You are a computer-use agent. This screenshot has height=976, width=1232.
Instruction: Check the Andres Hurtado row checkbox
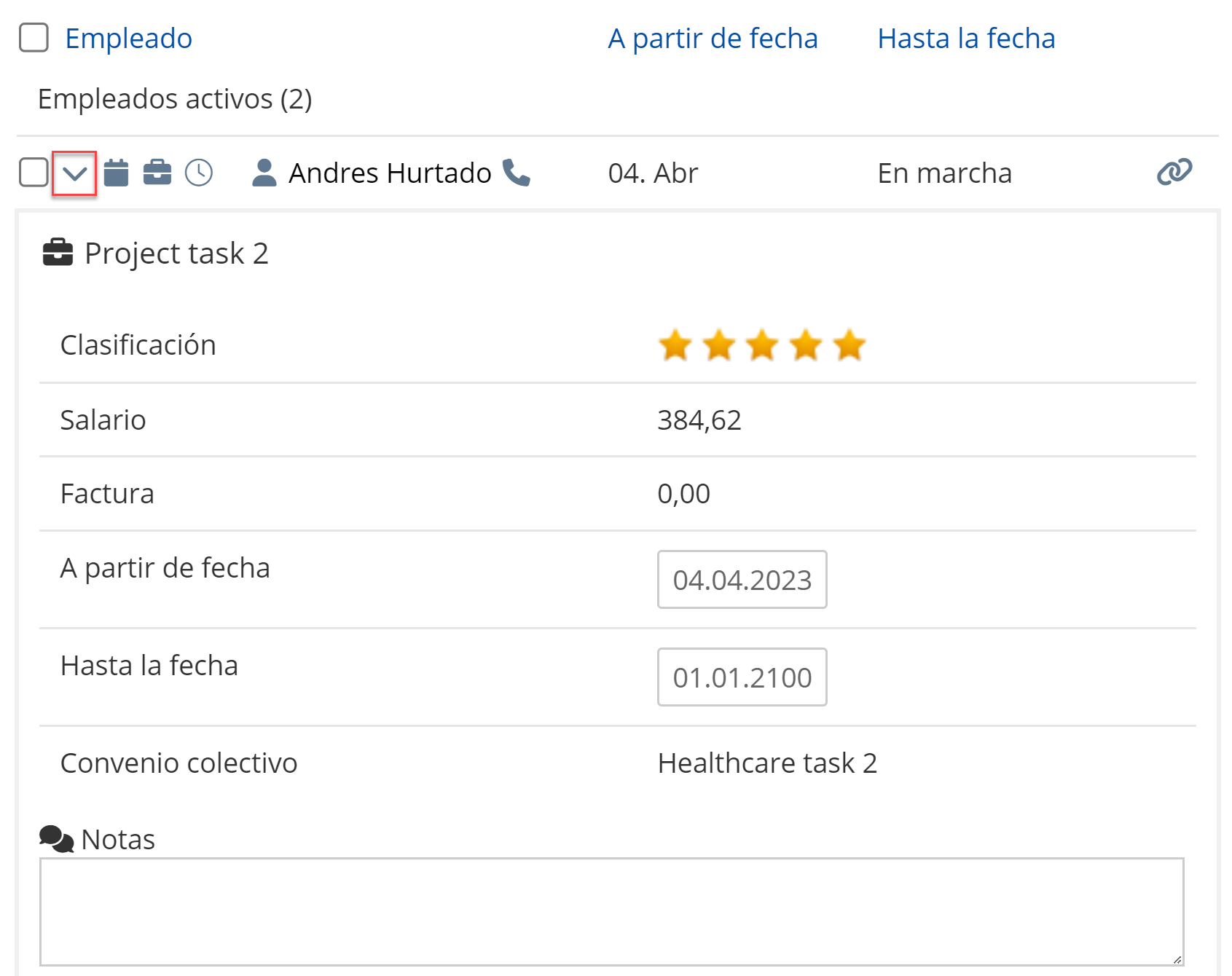pyautogui.click(x=34, y=173)
